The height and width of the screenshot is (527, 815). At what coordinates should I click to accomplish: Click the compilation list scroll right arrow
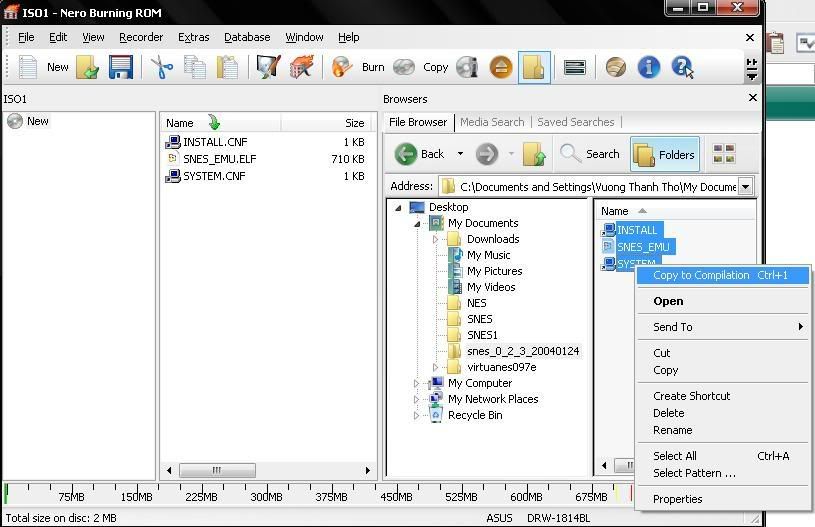pos(368,470)
